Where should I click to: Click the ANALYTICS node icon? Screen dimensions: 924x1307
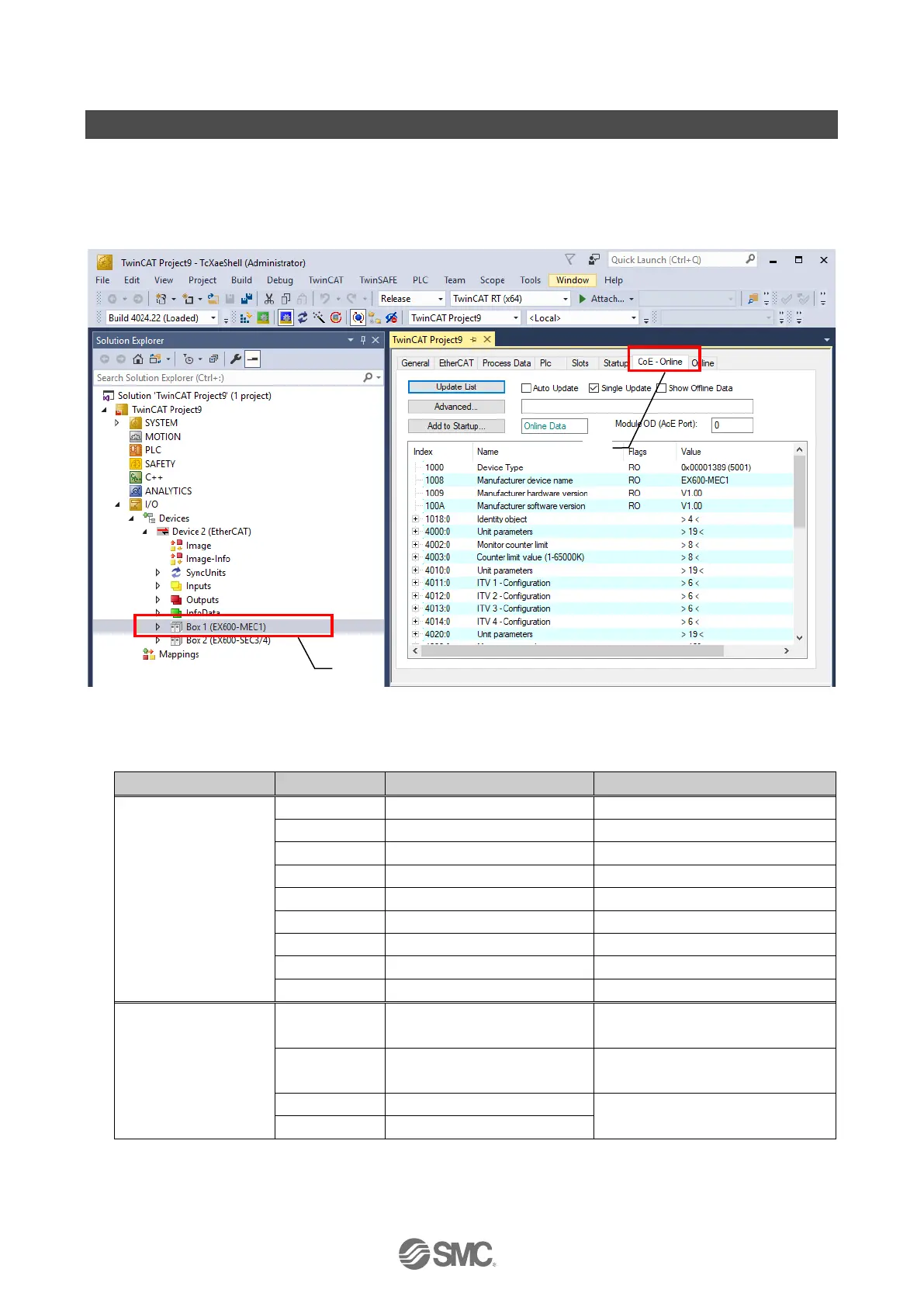[136, 491]
